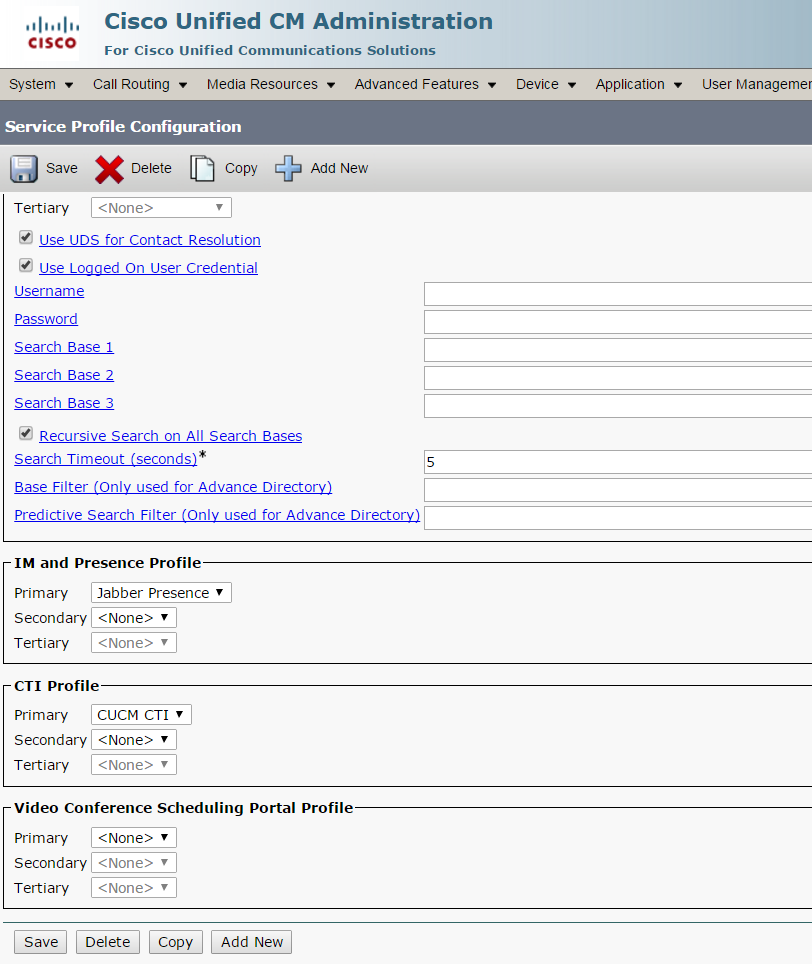Click the Search Base 1 link

click(64, 347)
